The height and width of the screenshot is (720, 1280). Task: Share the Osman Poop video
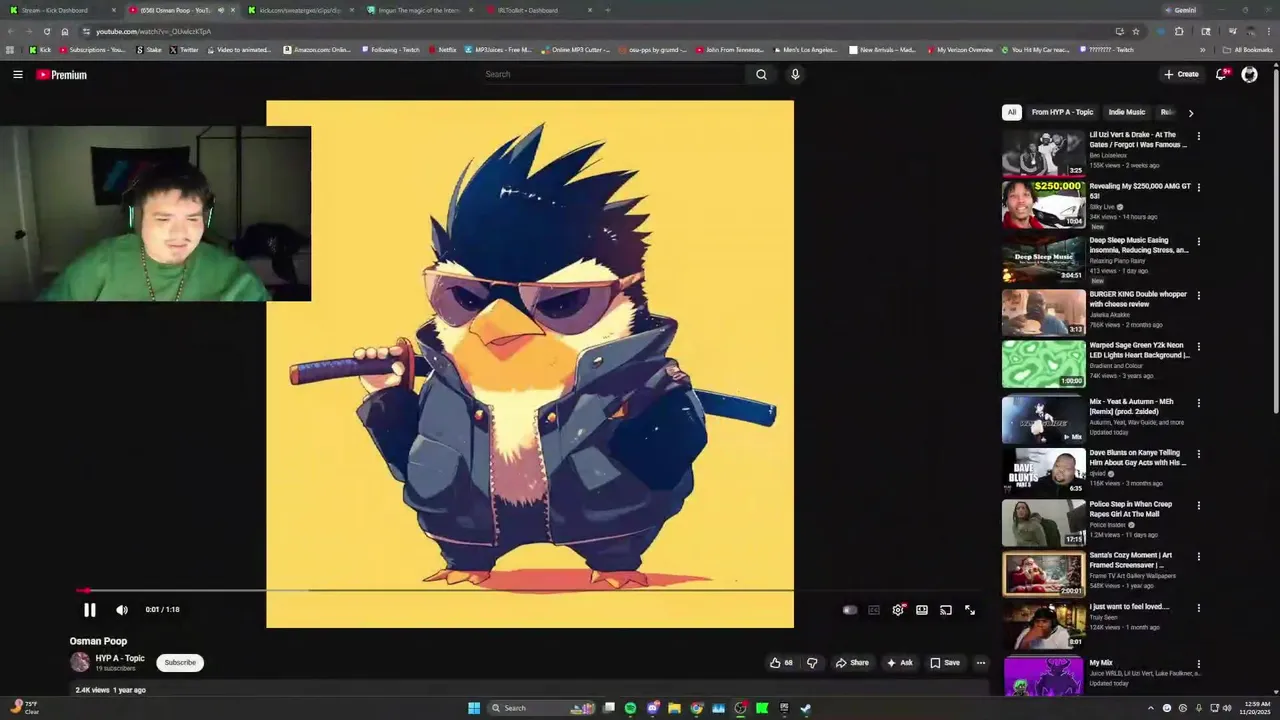click(852, 663)
